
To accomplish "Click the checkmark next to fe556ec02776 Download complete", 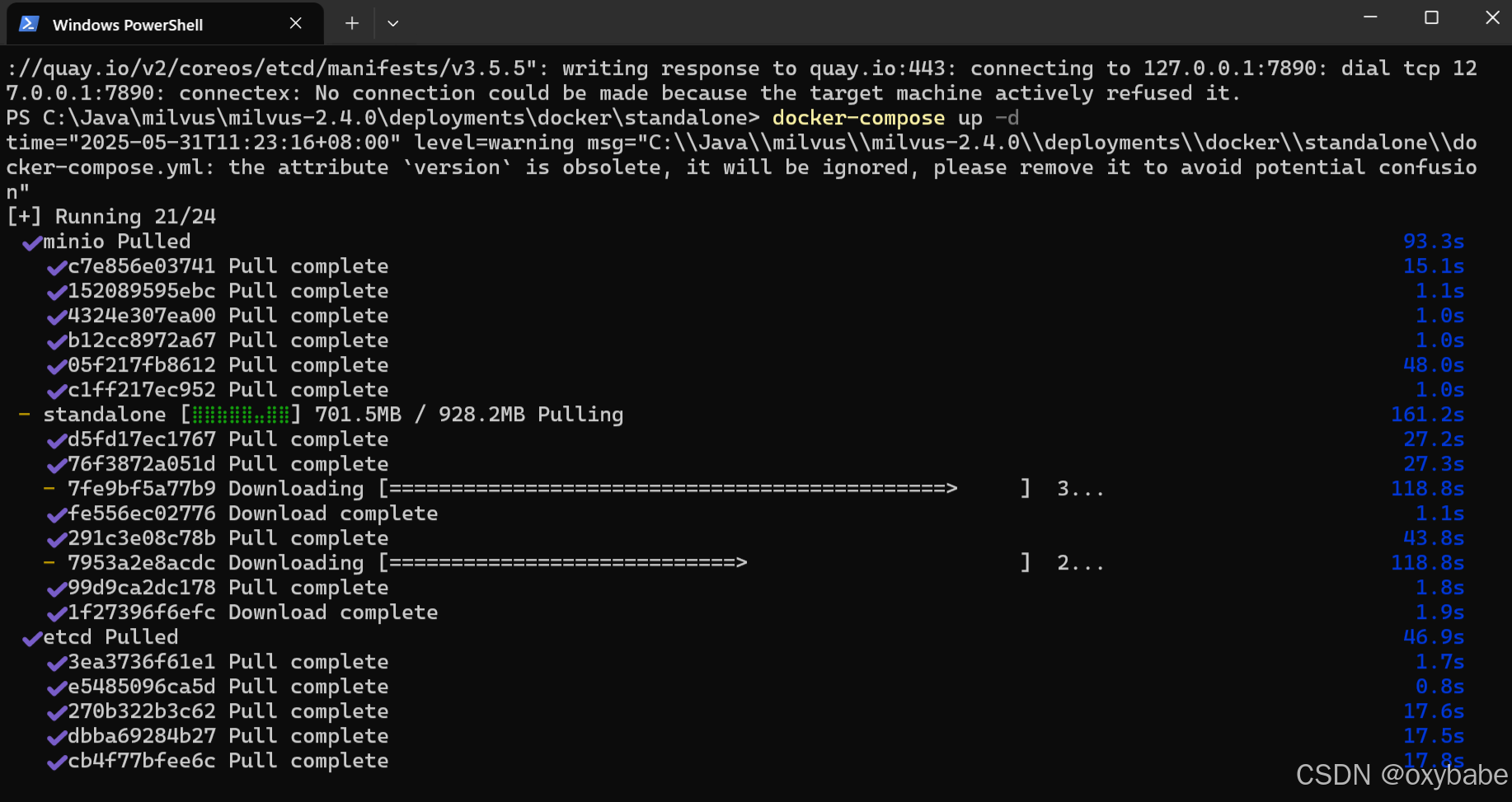I will pos(56,515).
